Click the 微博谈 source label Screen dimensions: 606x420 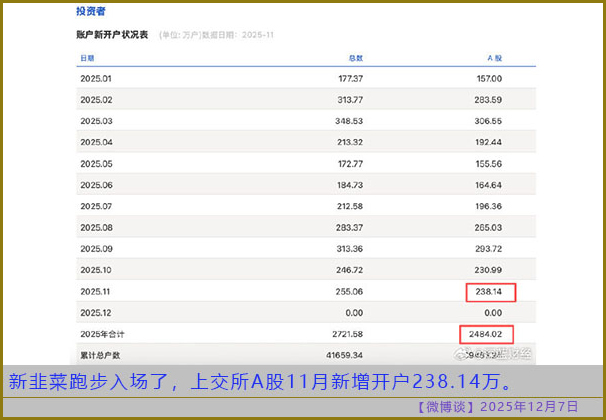[448, 406]
